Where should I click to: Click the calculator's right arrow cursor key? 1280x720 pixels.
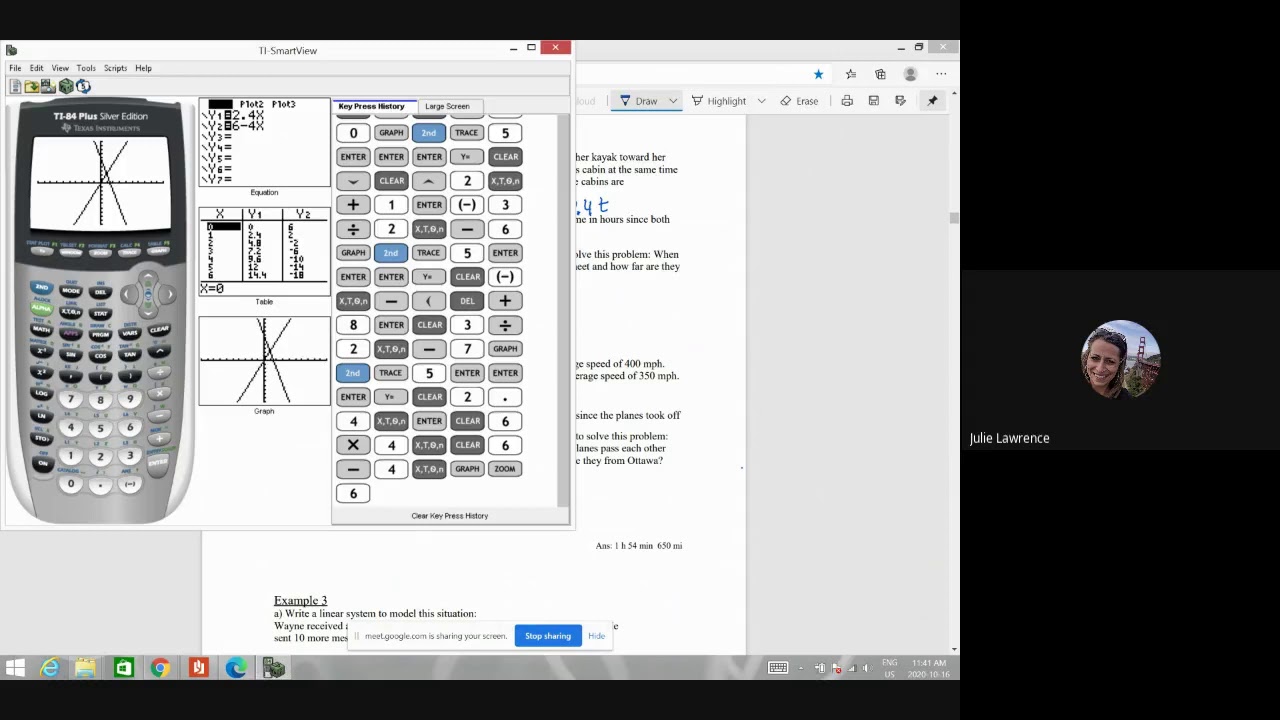[170, 294]
